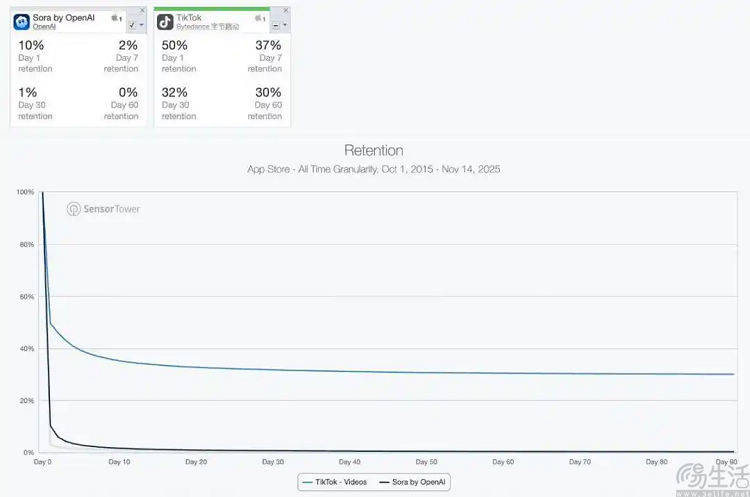Expand the dropdown arrow on Sora card
The height and width of the screenshot is (497, 750).
coord(142,24)
